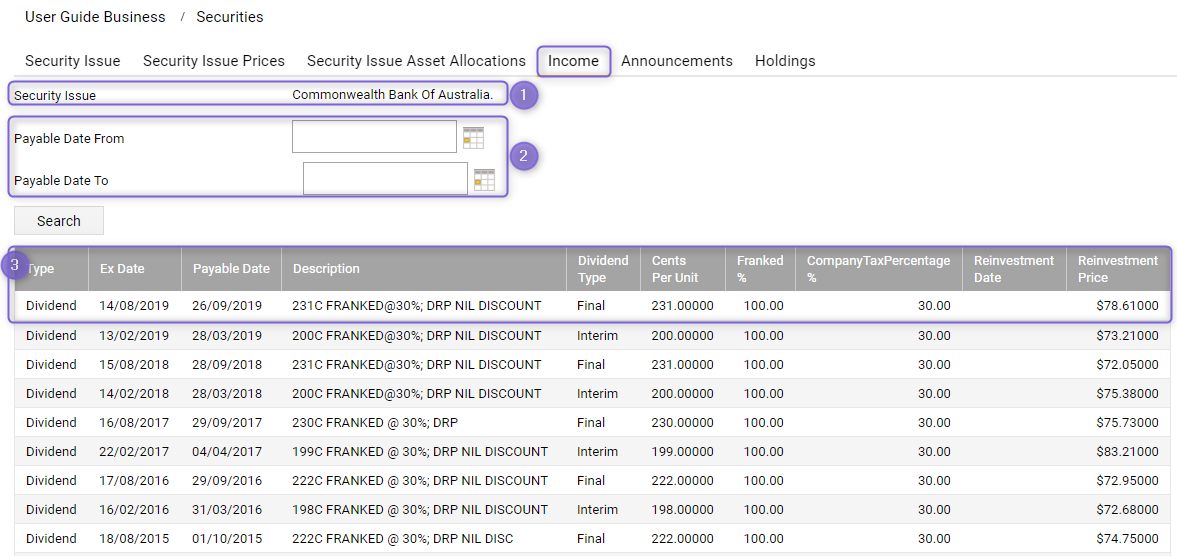Click Payable Date 28/09/2018
Screen dimensions: 1177x556
coord(227,365)
